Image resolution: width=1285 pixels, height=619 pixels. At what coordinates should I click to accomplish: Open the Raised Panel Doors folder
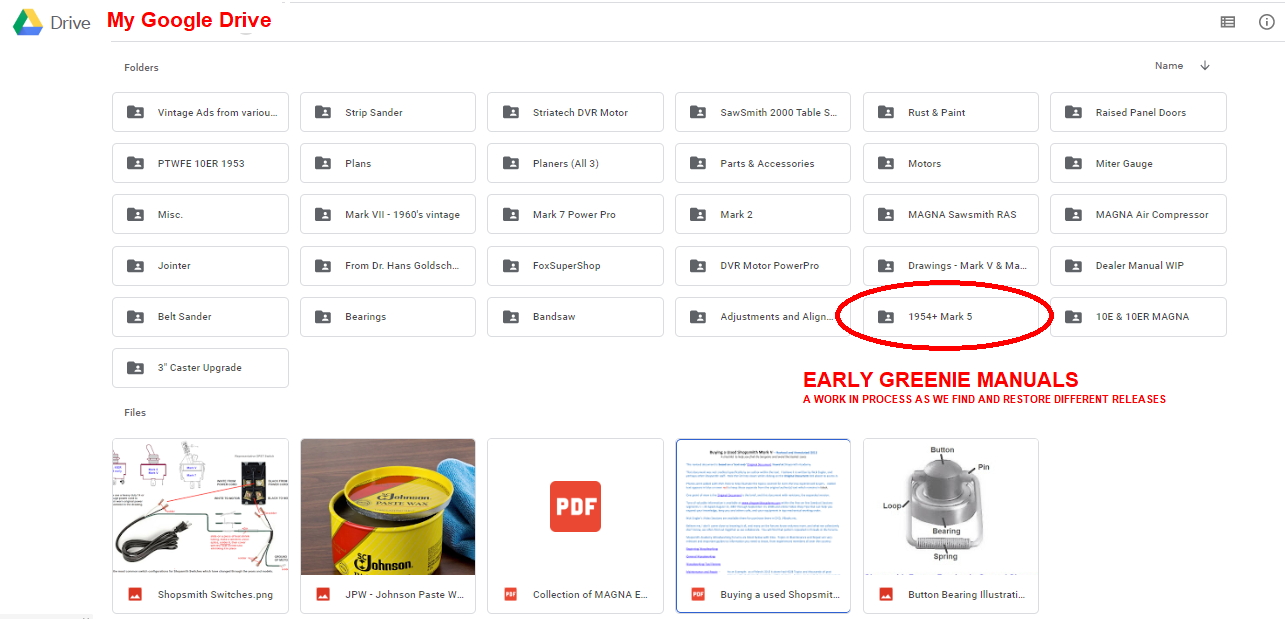tap(1138, 112)
